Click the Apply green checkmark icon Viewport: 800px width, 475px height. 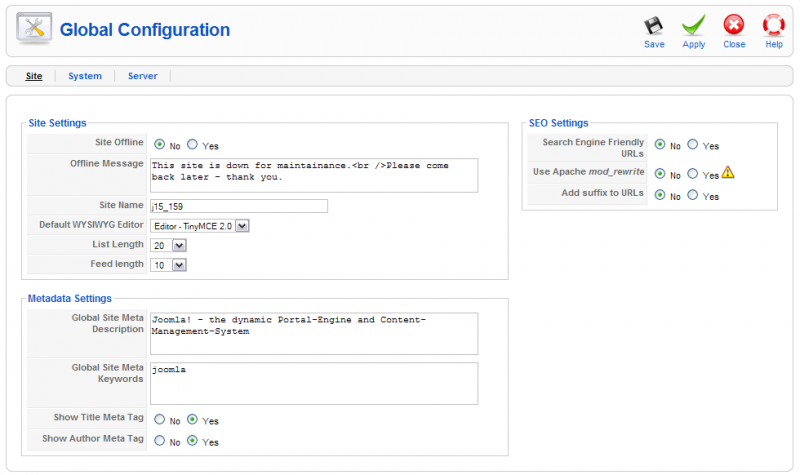[693, 25]
